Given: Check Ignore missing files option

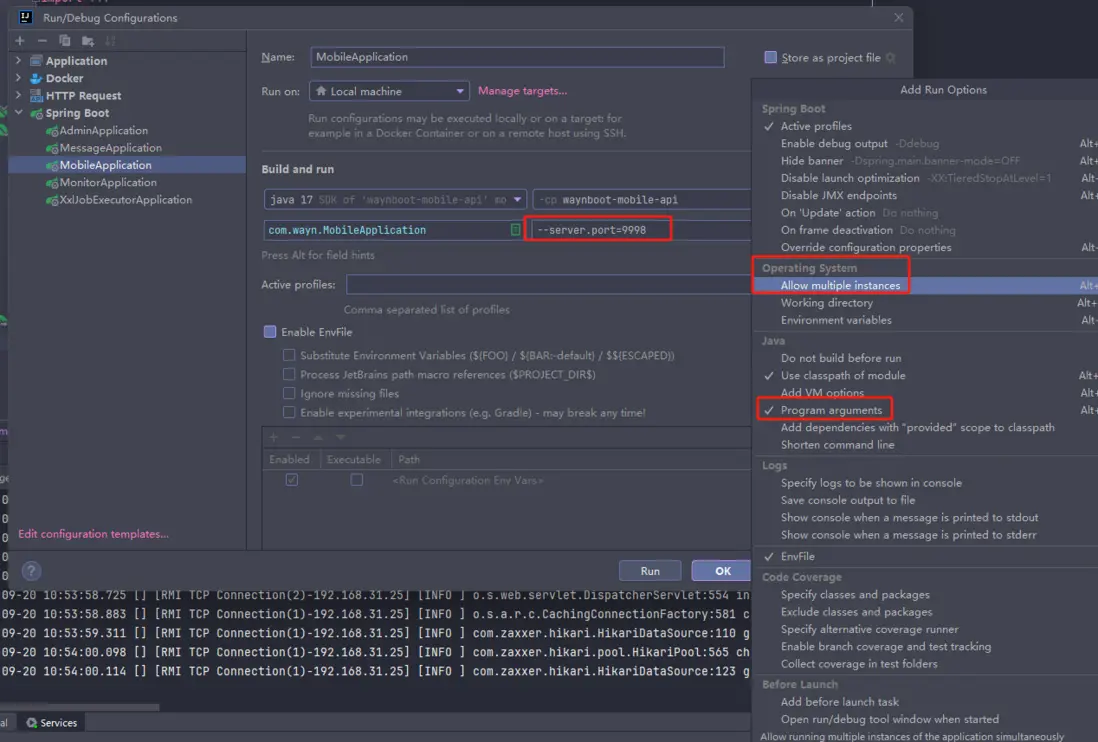Looking at the screenshot, I should pyautogui.click(x=289, y=393).
